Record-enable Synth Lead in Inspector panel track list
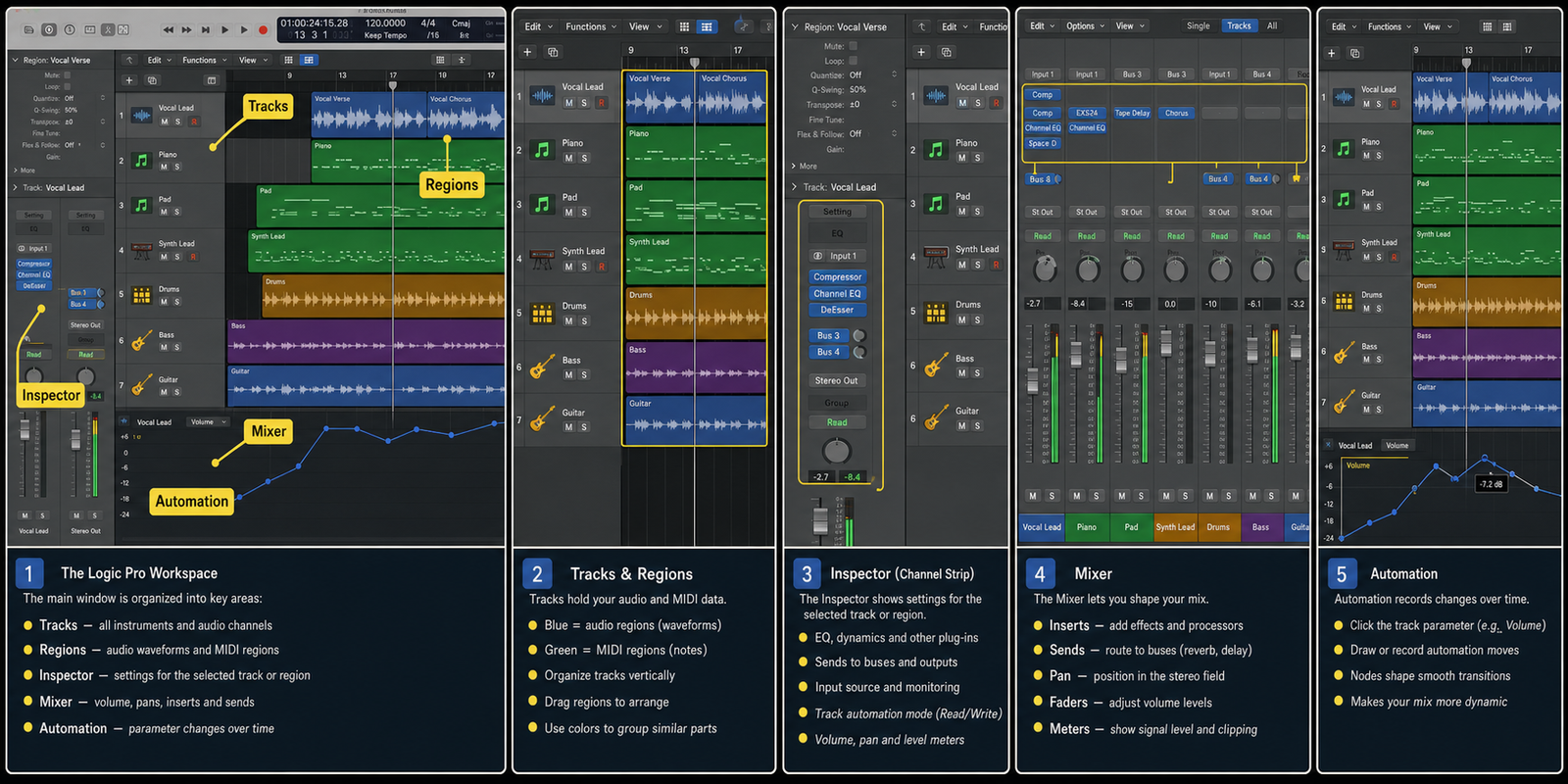Viewport: 1568px width, 784px height. click(996, 265)
